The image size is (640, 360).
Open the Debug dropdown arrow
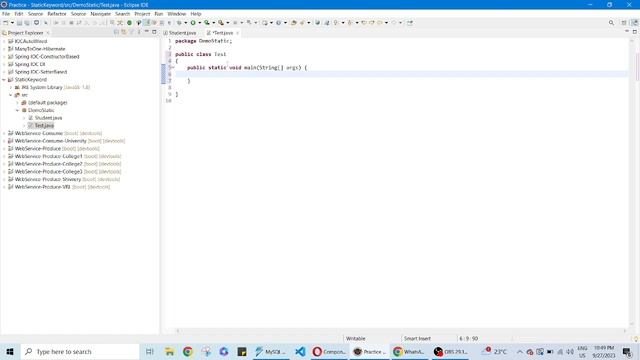coord(186,23)
